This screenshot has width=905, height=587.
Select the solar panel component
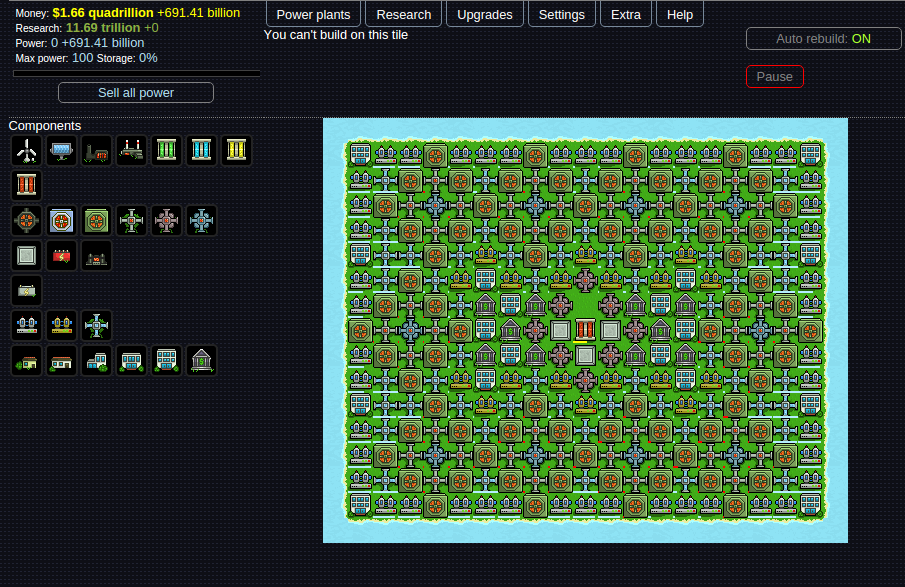coord(61,151)
